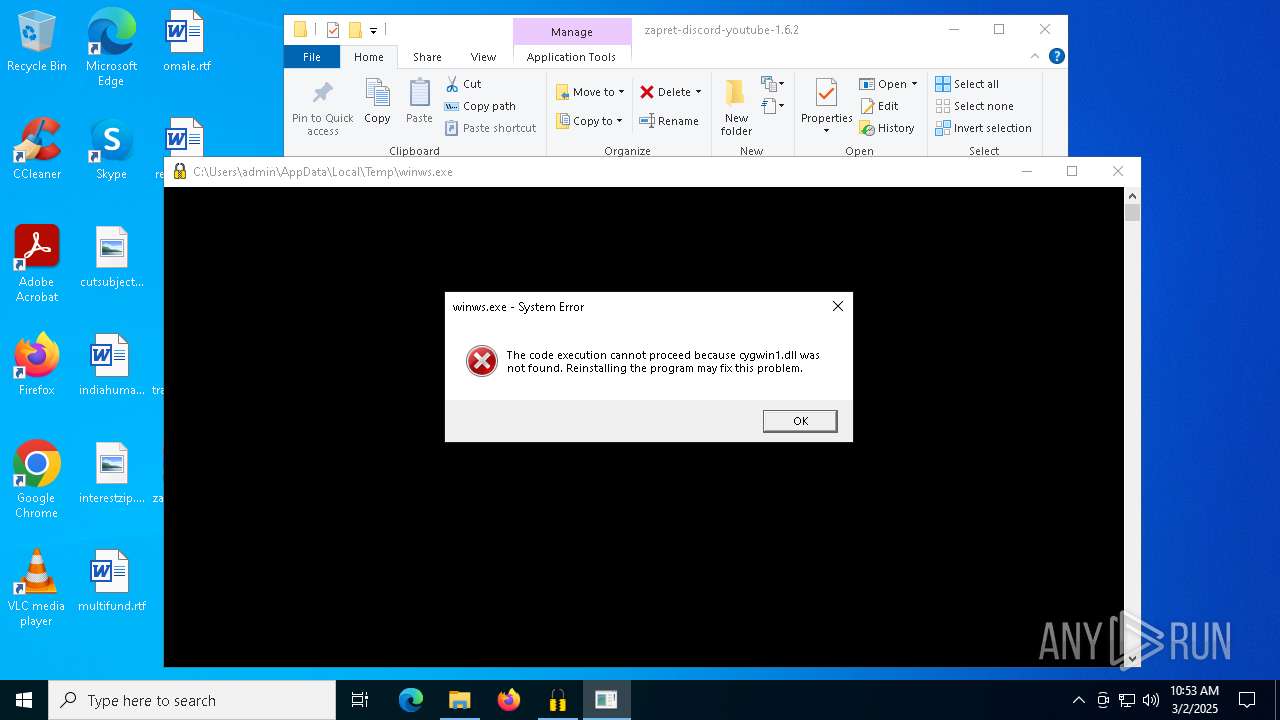This screenshot has height=720, width=1280.
Task: Open Task View on taskbar
Action: pos(360,700)
